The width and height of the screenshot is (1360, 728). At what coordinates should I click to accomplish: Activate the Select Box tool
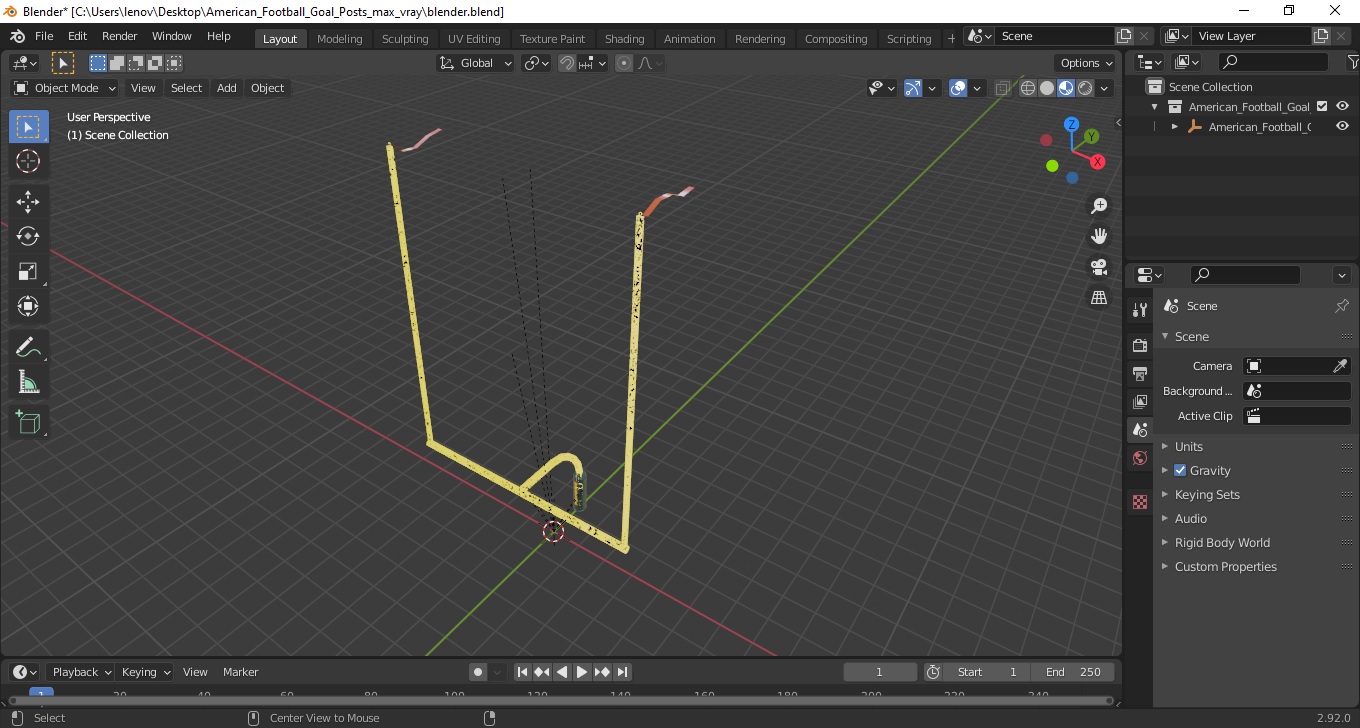click(28, 126)
